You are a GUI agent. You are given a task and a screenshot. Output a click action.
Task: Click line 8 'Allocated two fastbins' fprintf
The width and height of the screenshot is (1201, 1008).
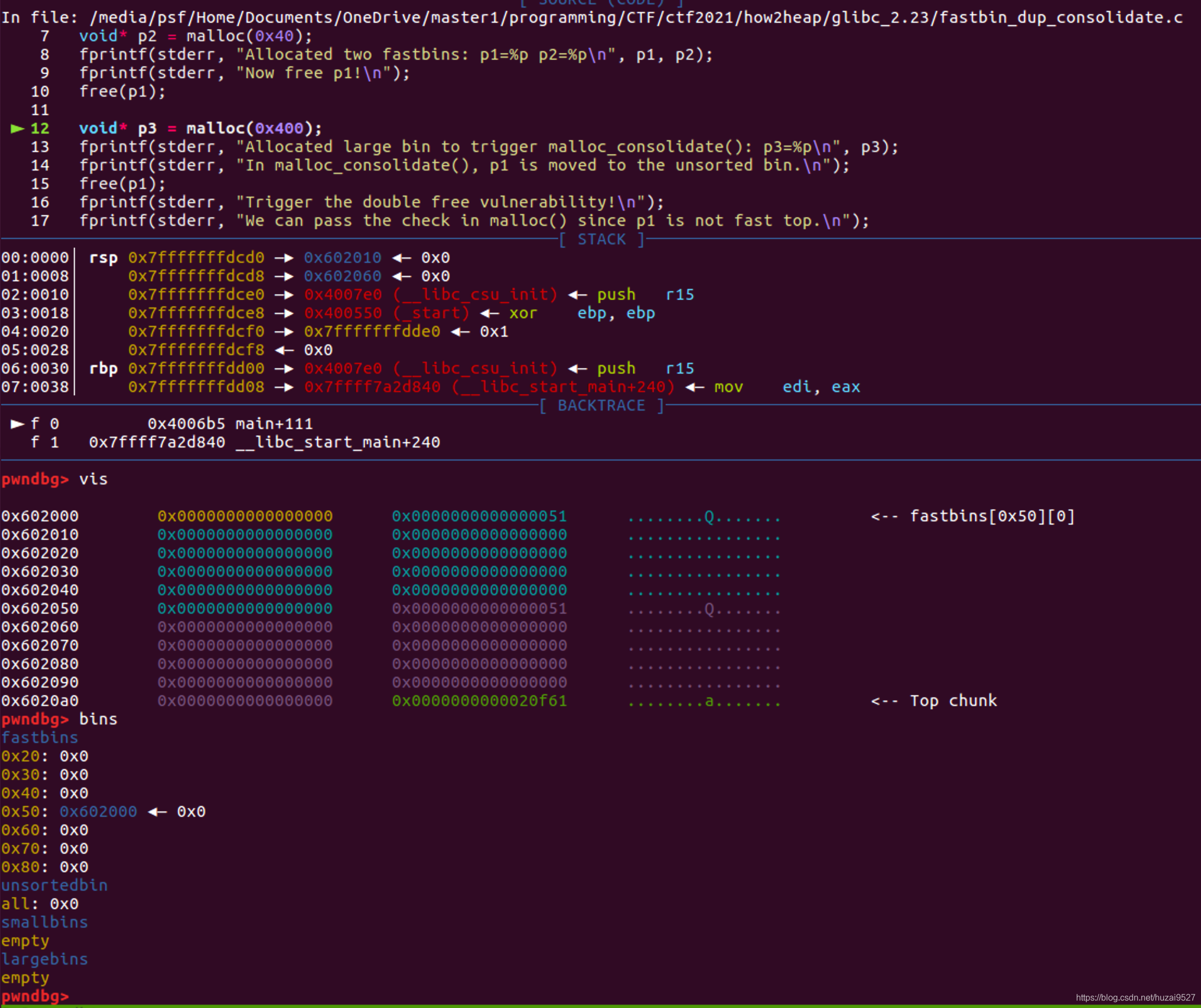pyautogui.click(x=396, y=55)
